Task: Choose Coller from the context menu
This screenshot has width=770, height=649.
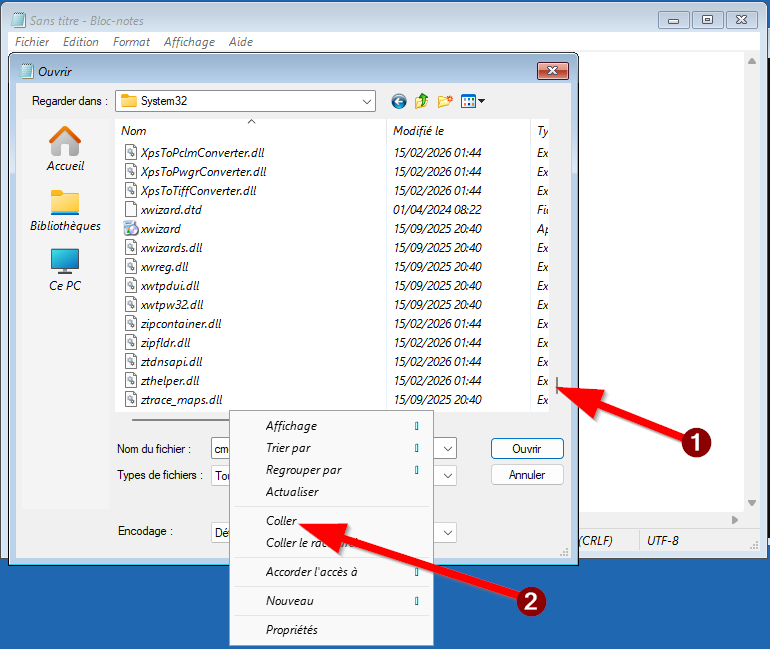Action: 281,521
